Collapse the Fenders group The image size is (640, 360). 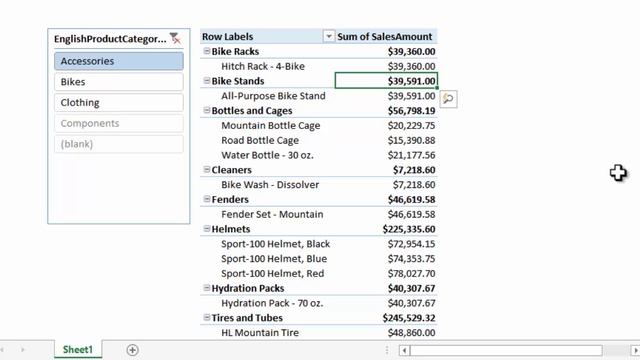point(207,199)
